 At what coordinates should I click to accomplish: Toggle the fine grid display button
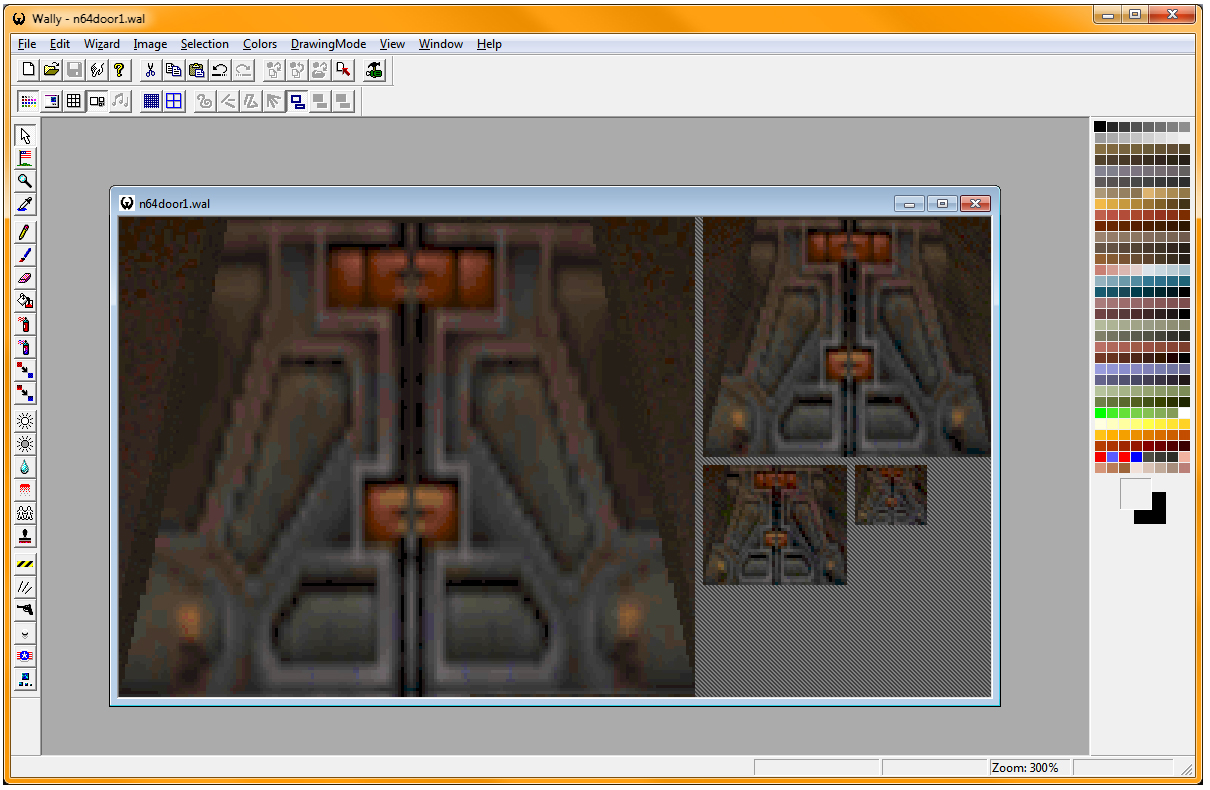[x=150, y=101]
